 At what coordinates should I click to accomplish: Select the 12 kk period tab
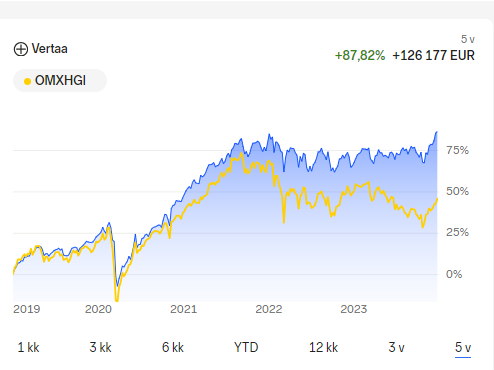point(323,348)
